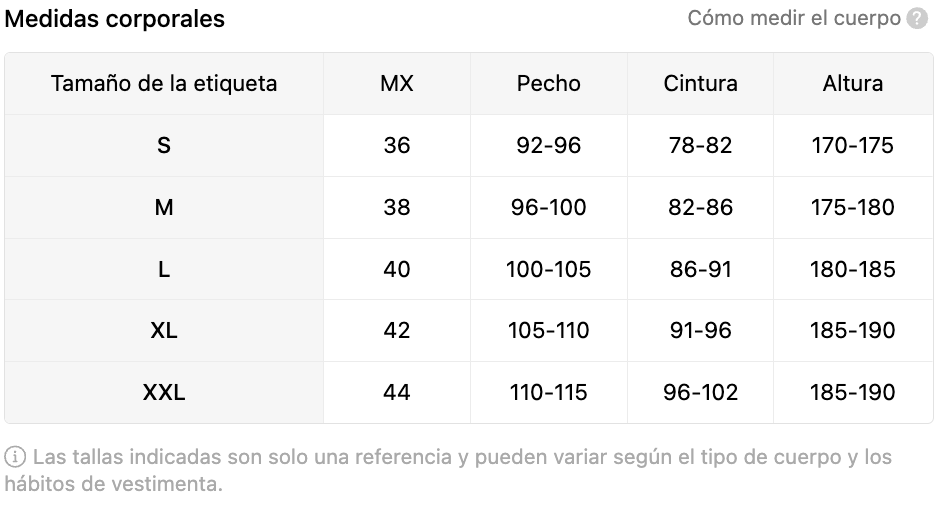This screenshot has height=512, width=944.
Task: Click the question mark help icon
Action: coord(917,19)
